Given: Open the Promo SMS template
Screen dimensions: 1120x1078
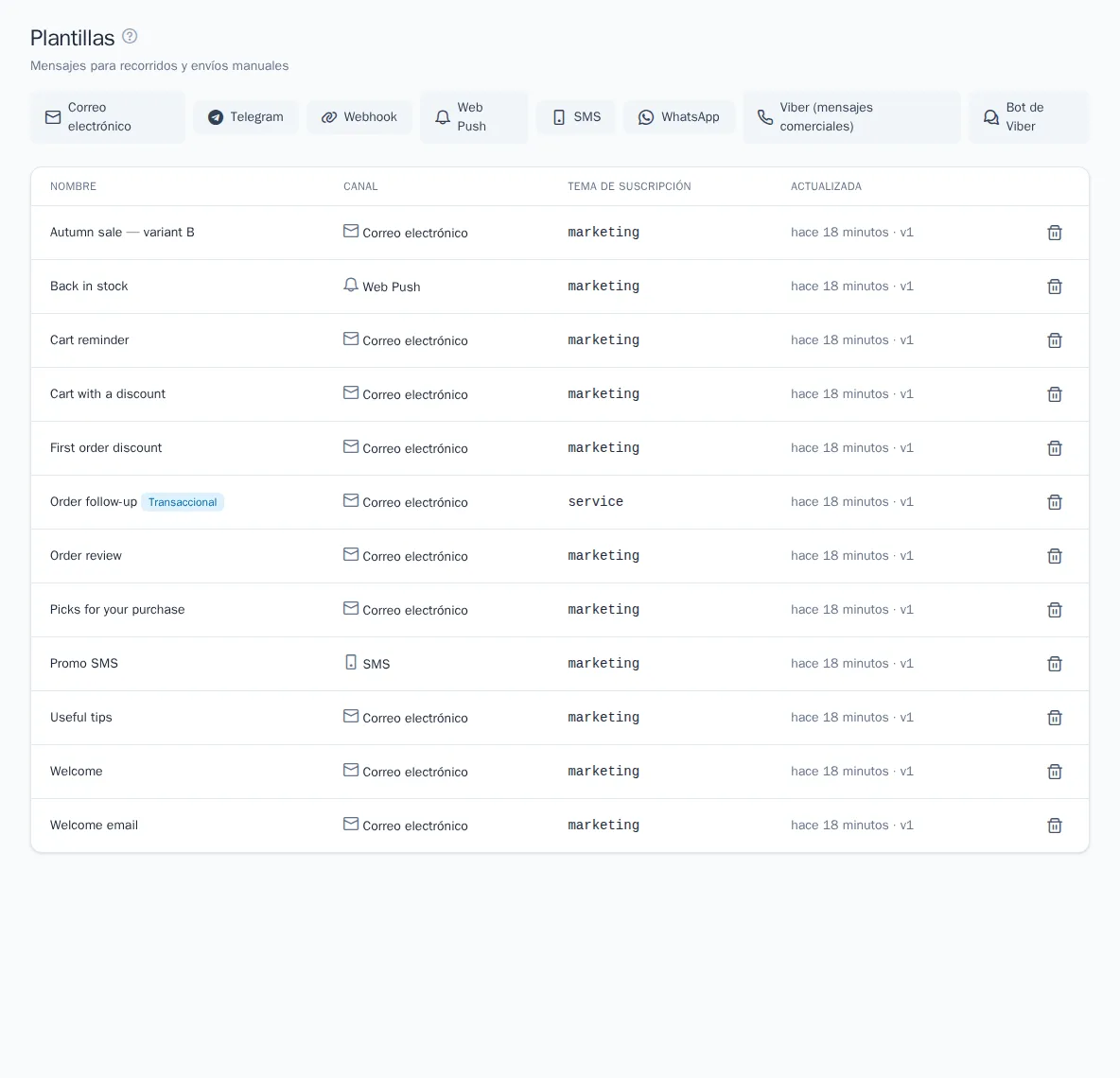Looking at the screenshot, I should pyautogui.click(x=84, y=663).
